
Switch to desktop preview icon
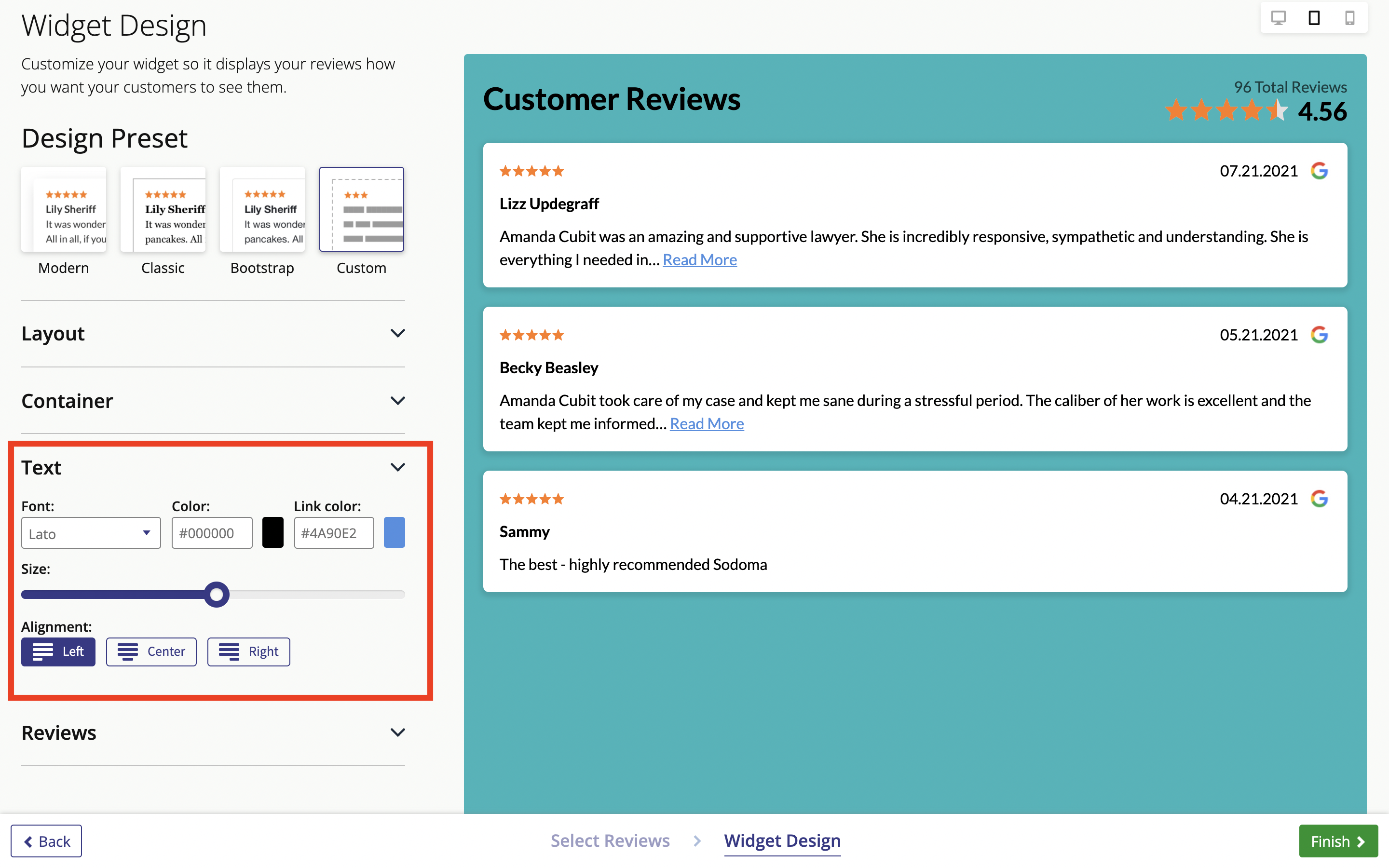tap(1278, 18)
